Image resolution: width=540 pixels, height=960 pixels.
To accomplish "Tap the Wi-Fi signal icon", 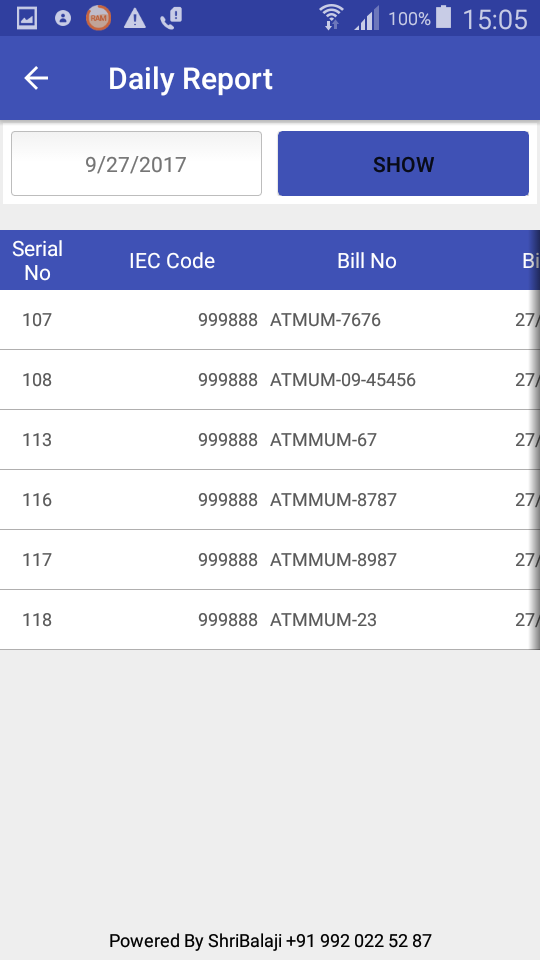I will [331, 17].
